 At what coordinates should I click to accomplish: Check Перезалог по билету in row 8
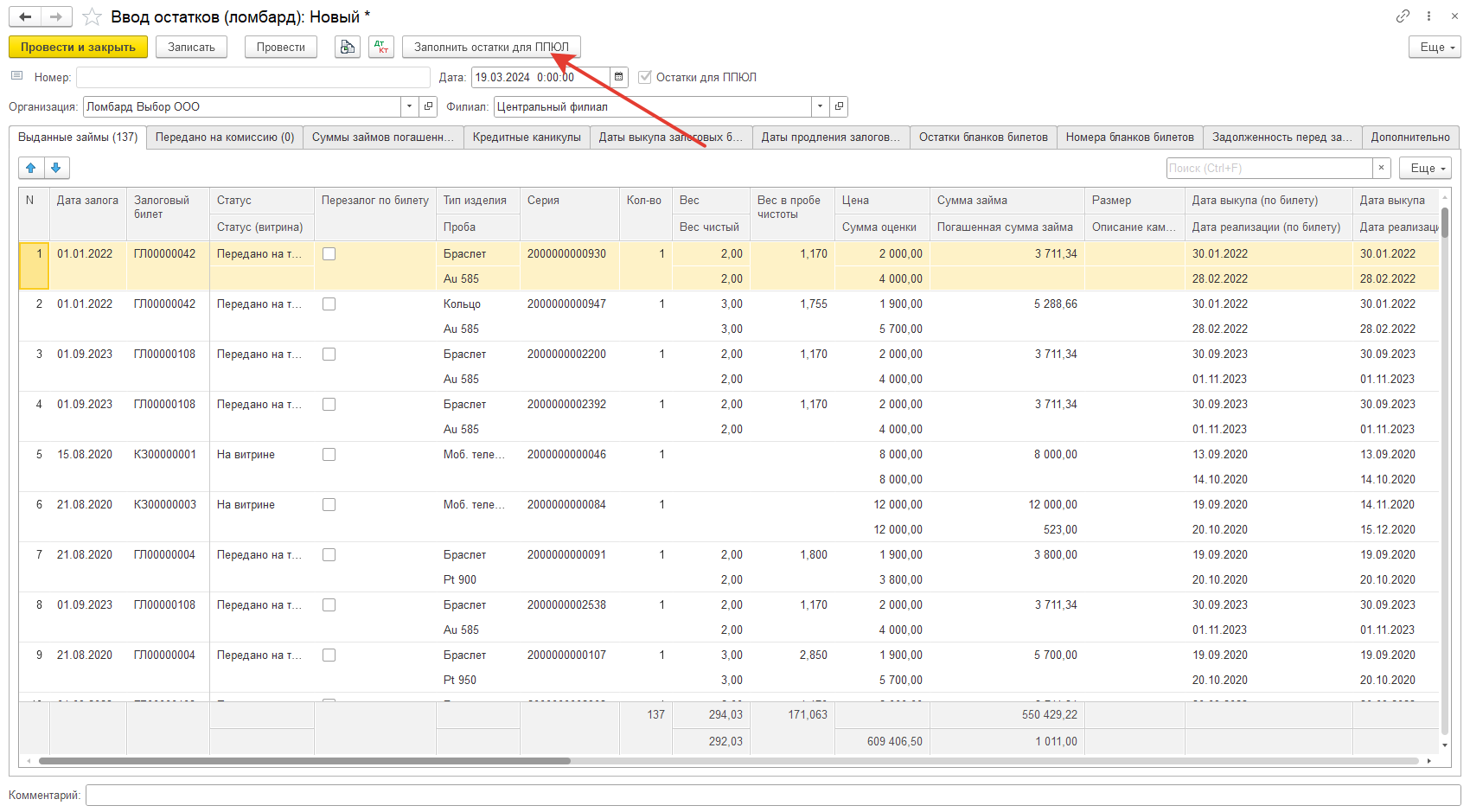[x=329, y=605]
